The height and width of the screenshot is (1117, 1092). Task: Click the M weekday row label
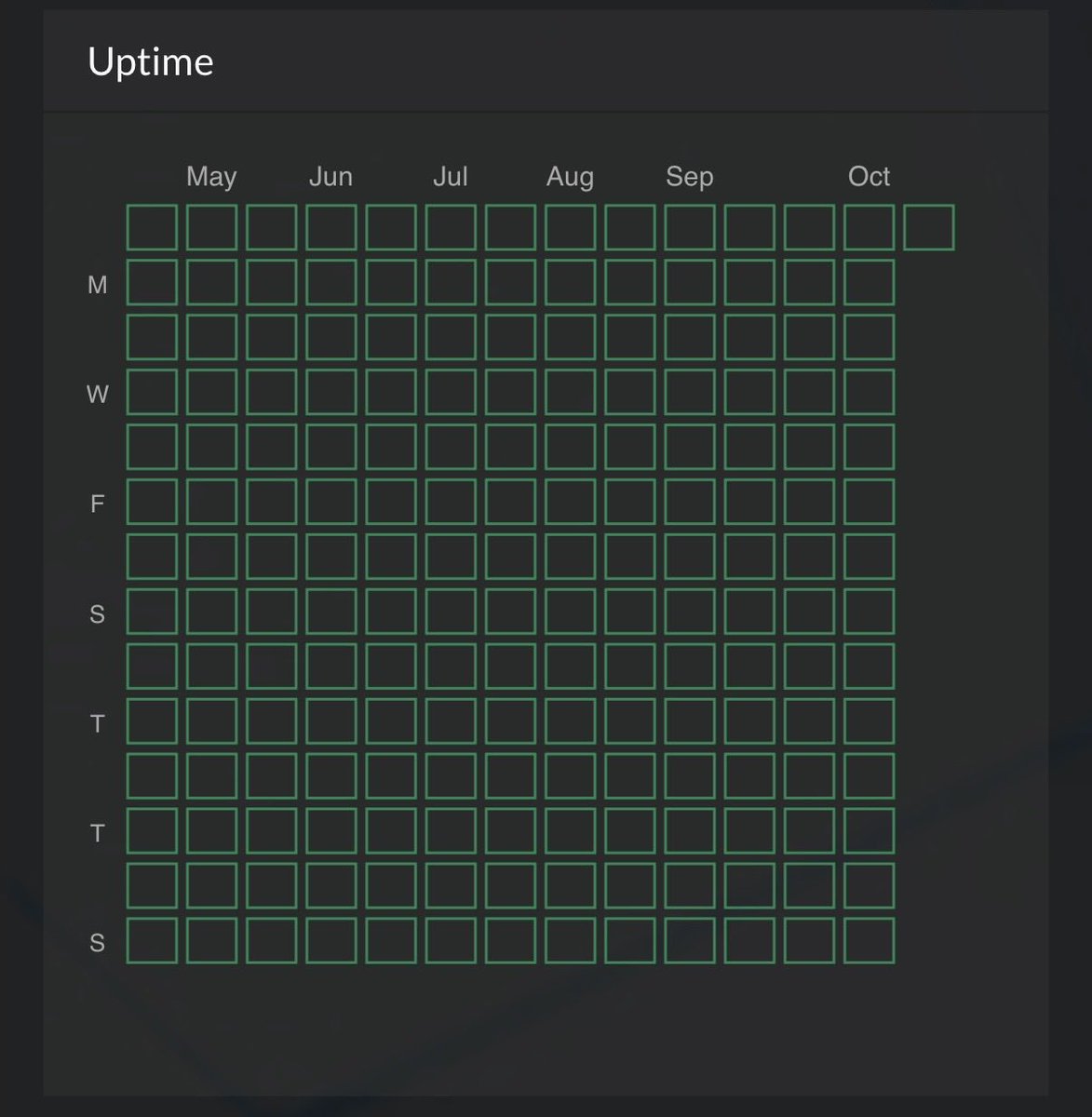97,285
